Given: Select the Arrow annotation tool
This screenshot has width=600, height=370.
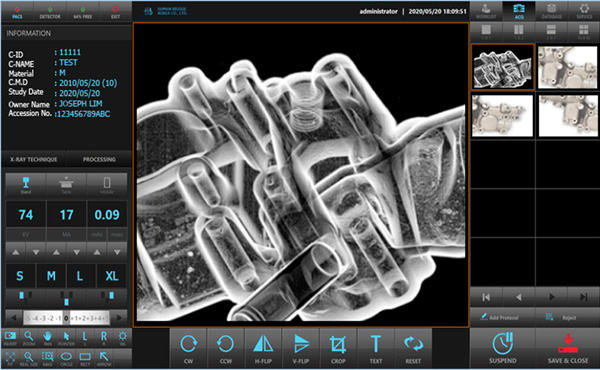Looking at the screenshot, I should click(x=104, y=359).
